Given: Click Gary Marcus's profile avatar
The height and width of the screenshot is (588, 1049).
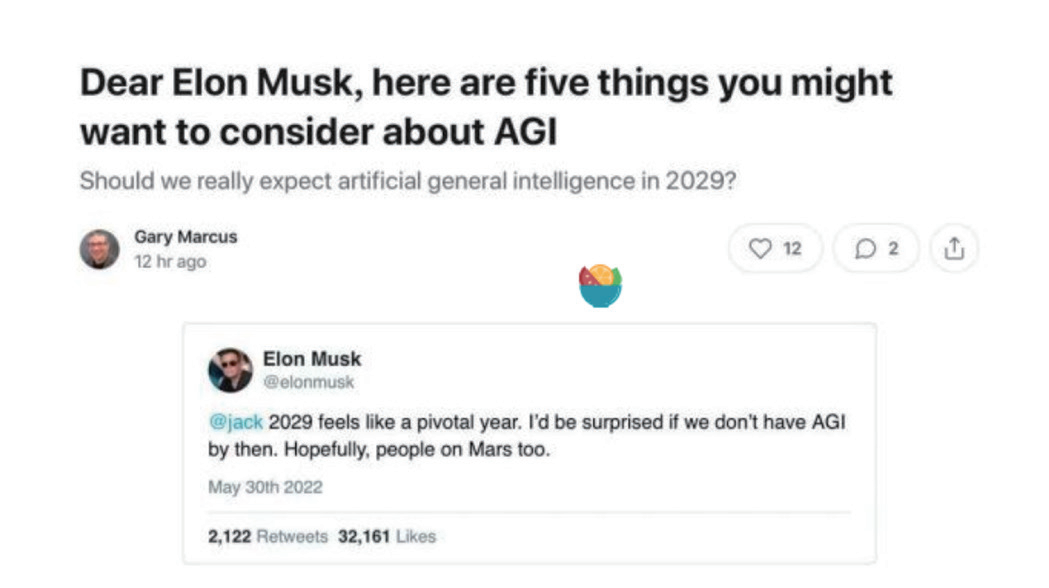Looking at the screenshot, I should pos(100,249).
